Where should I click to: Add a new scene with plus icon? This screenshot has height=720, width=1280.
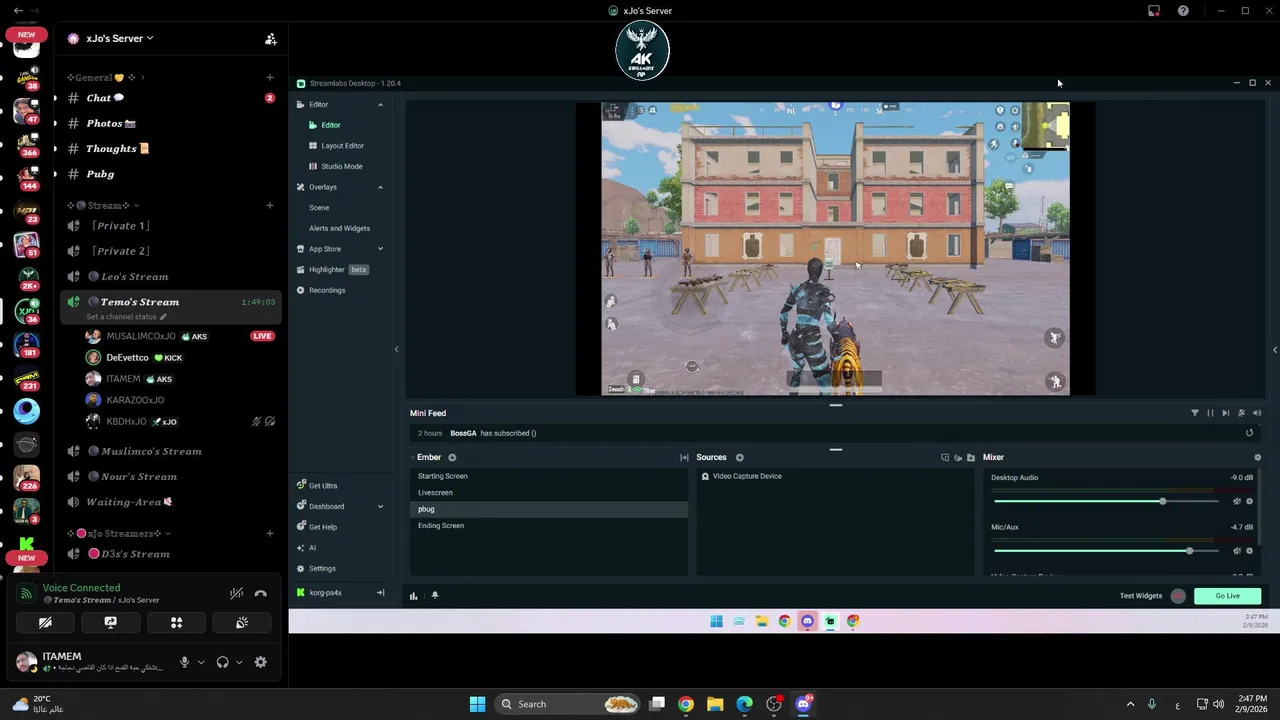coord(452,458)
